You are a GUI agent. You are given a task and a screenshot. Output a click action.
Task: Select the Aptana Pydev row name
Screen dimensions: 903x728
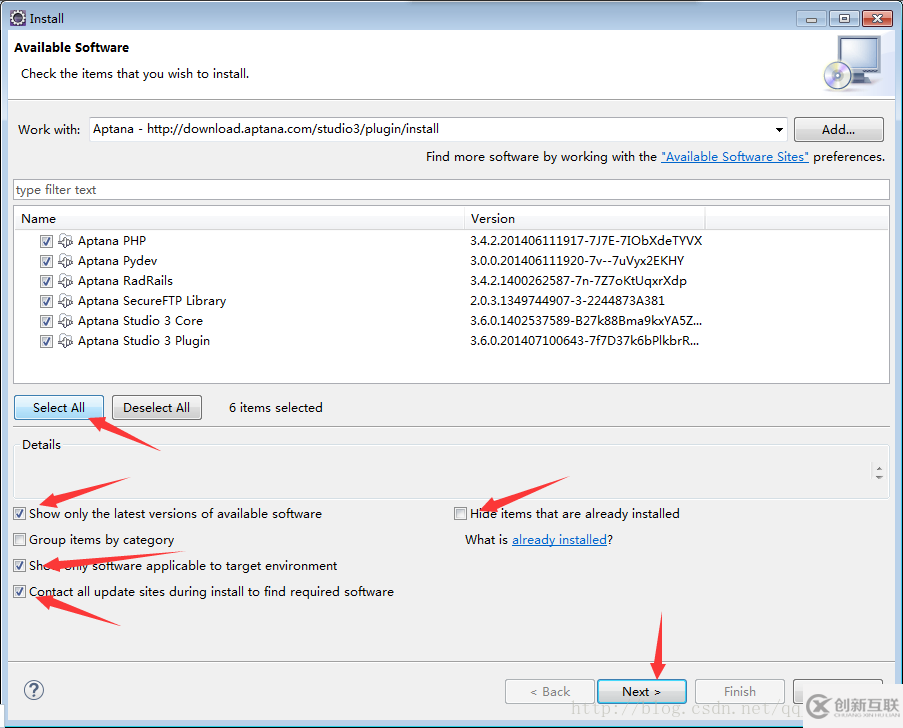click(117, 261)
